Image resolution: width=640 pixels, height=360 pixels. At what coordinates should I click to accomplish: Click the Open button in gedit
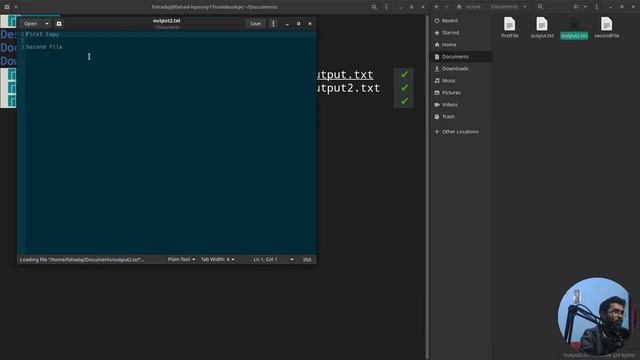pyautogui.click(x=30, y=24)
